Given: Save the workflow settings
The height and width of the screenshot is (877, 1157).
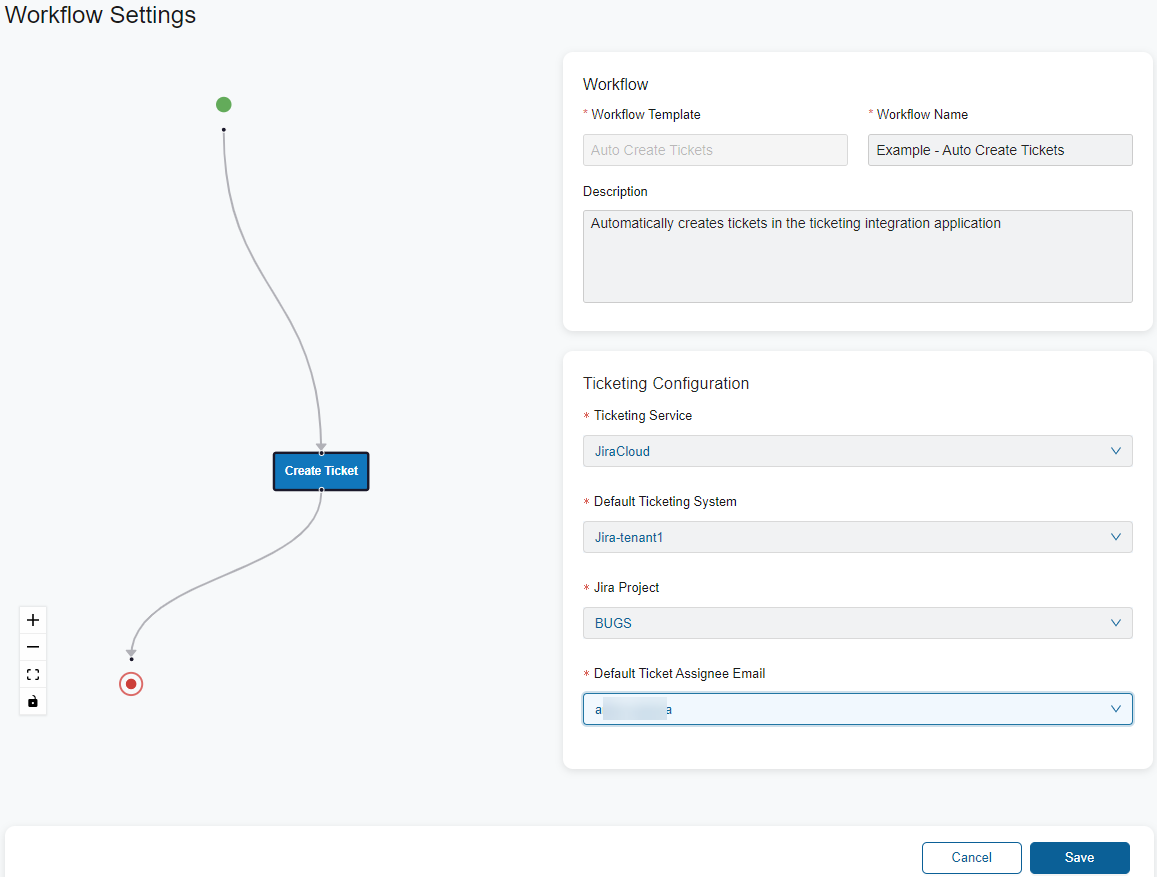Looking at the screenshot, I should coord(1079,858).
